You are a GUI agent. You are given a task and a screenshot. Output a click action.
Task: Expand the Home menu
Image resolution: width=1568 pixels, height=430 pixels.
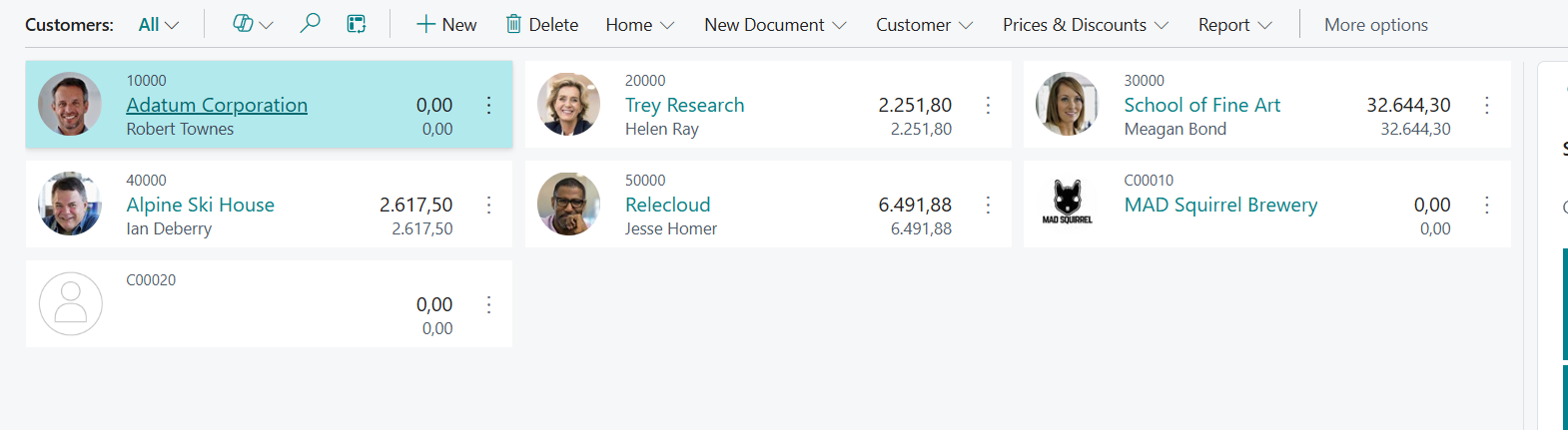tap(640, 24)
